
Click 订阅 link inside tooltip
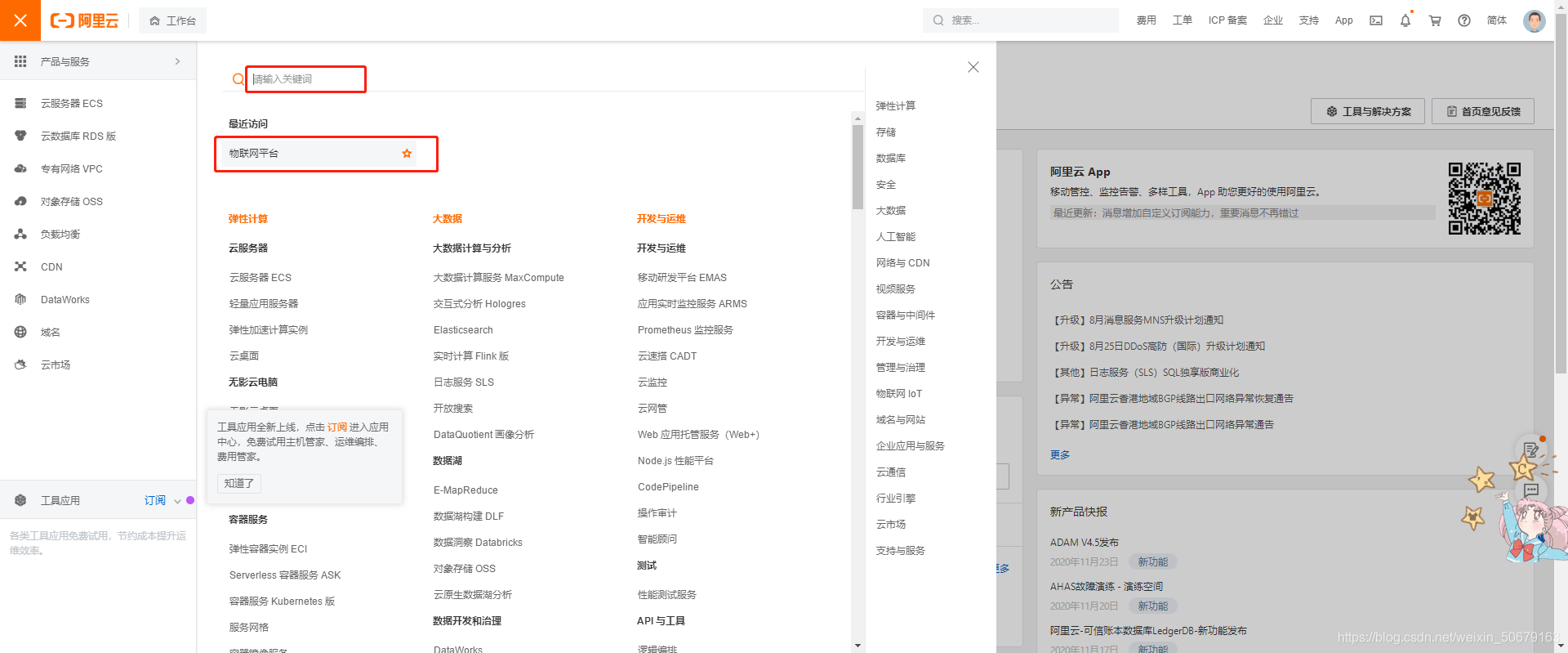(337, 427)
